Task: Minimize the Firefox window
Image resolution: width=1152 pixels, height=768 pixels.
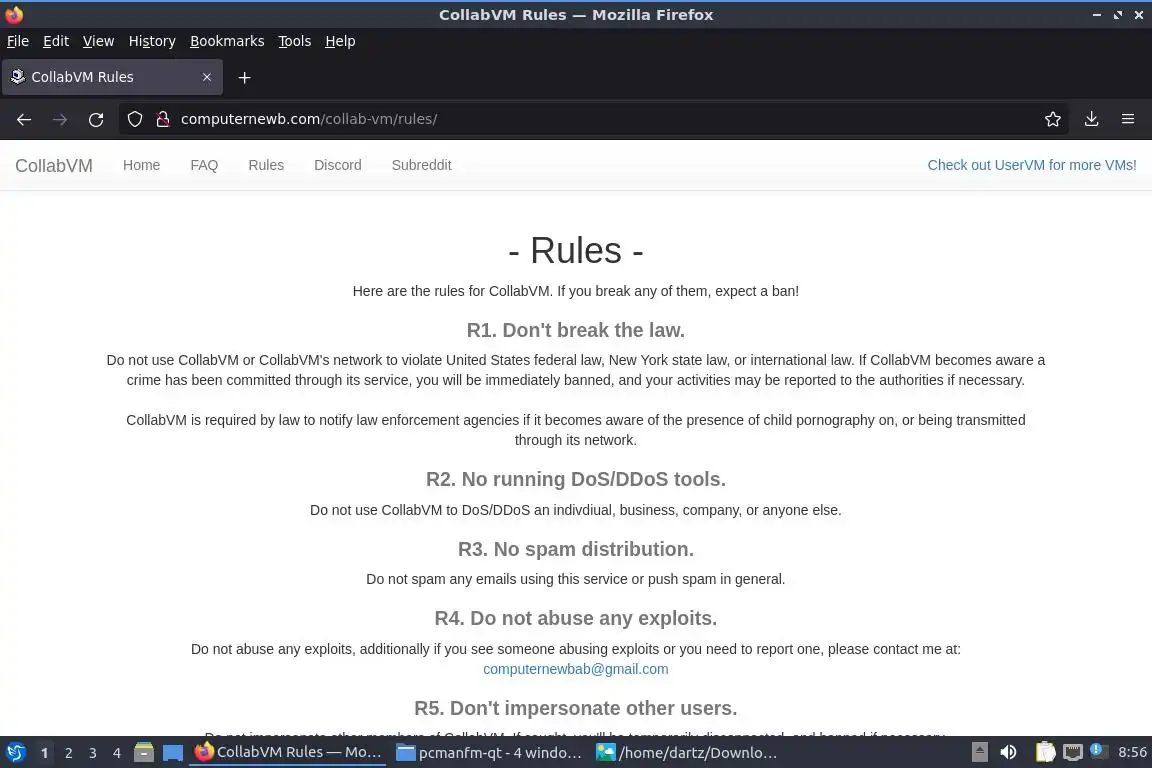Action: point(1096,15)
